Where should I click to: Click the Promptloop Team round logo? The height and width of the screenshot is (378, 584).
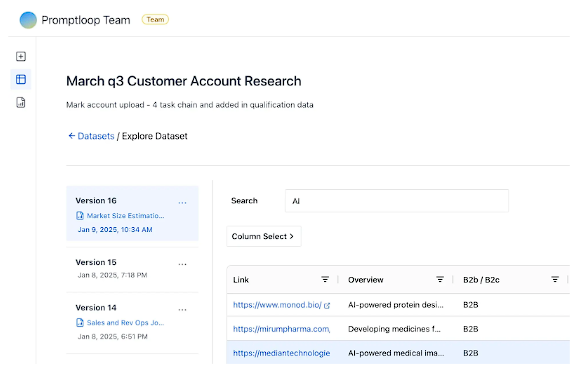[x=28, y=20]
